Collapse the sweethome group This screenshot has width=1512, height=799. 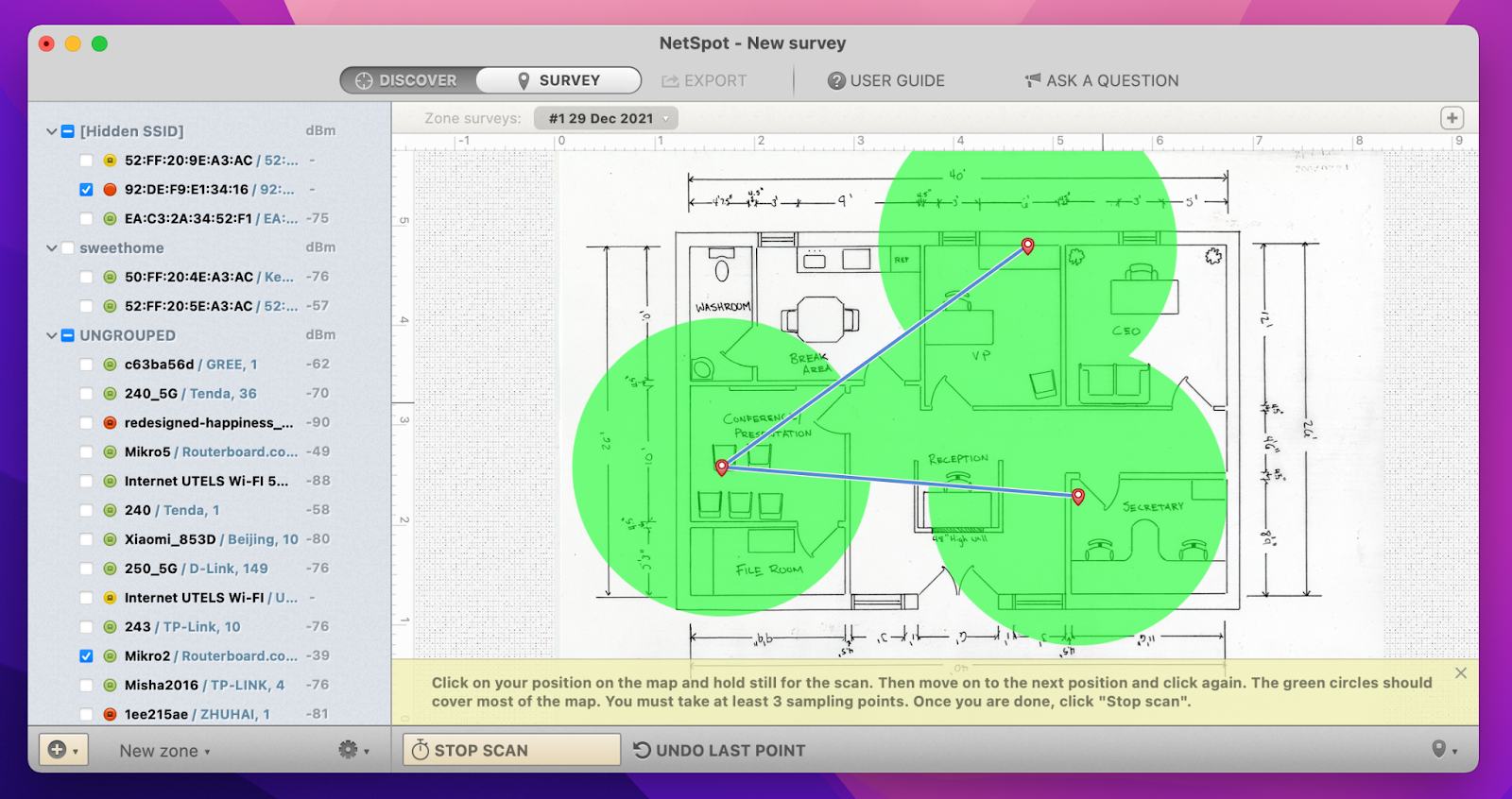pyautogui.click(x=52, y=248)
